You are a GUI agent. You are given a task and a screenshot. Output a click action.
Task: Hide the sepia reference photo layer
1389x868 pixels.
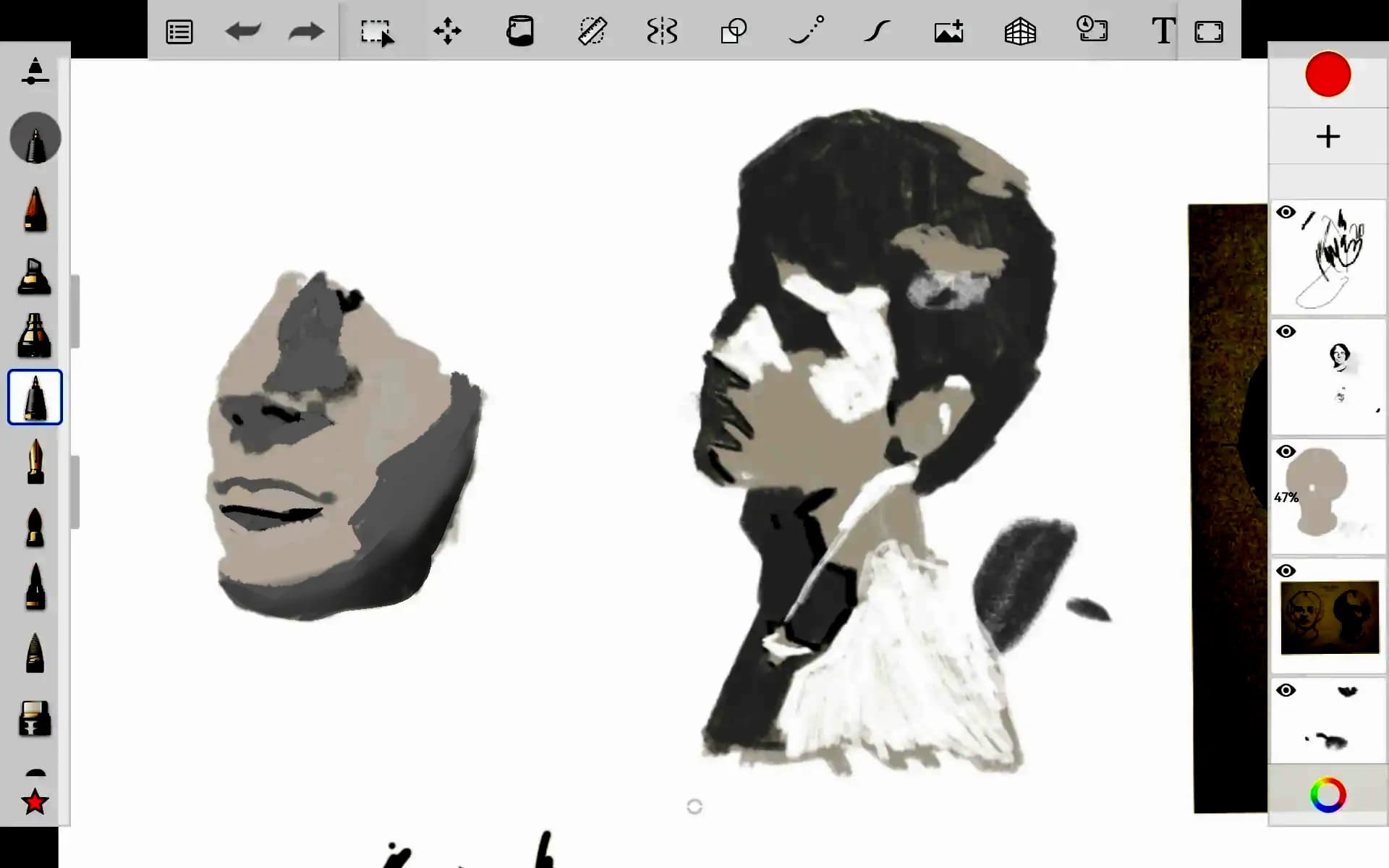pyautogui.click(x=1286, y=571)
